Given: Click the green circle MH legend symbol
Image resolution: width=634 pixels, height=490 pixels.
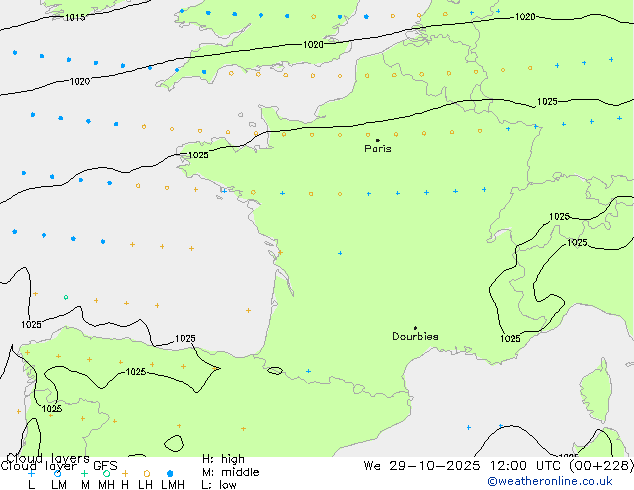Looking at the screenshot, I should coord(106,473).
